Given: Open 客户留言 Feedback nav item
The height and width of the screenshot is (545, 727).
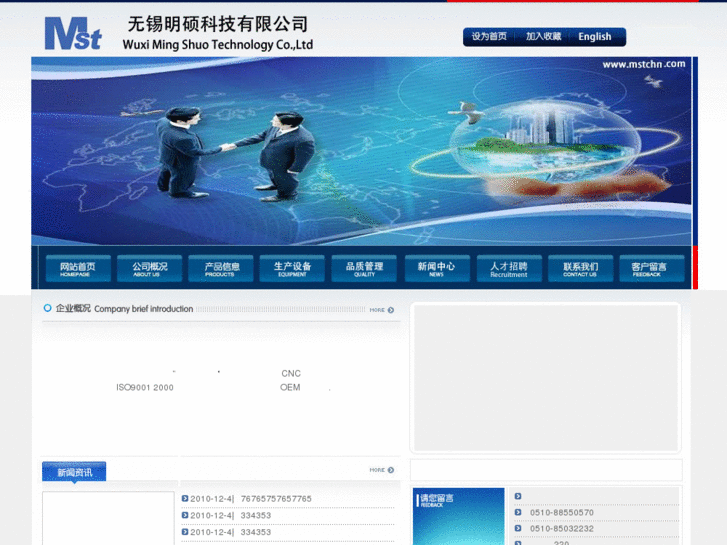Looking at the screenshot, I should pyautogui.click(x=652, y=269).
